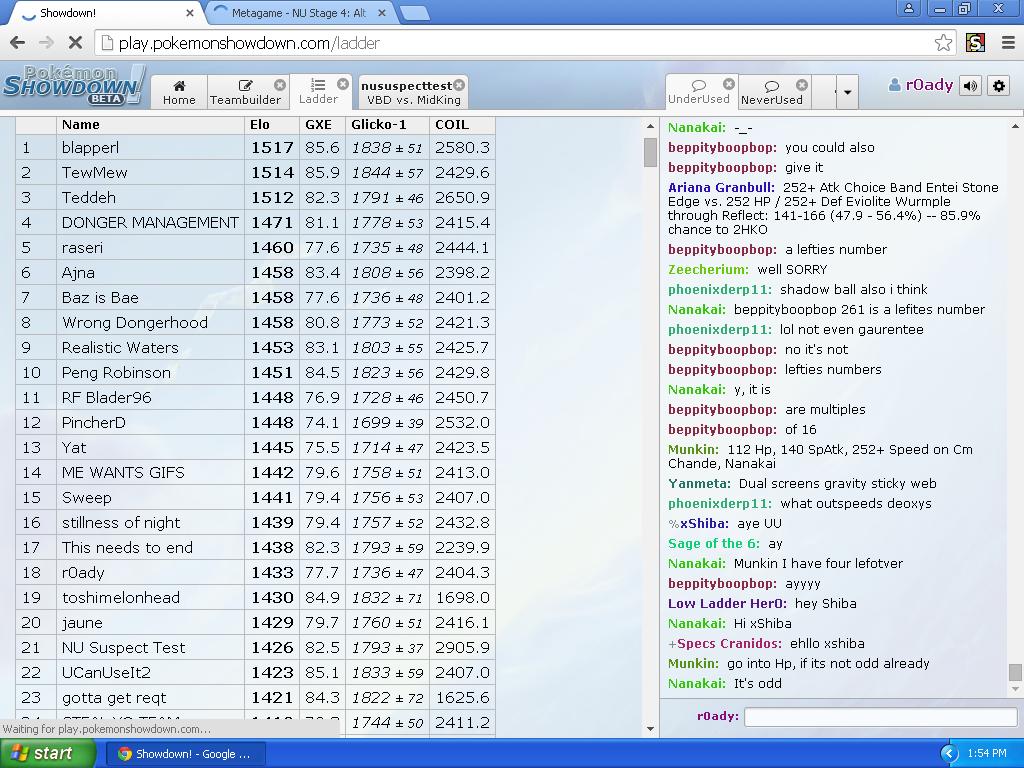Switch to the Teambuilder tab

(245, 92)
